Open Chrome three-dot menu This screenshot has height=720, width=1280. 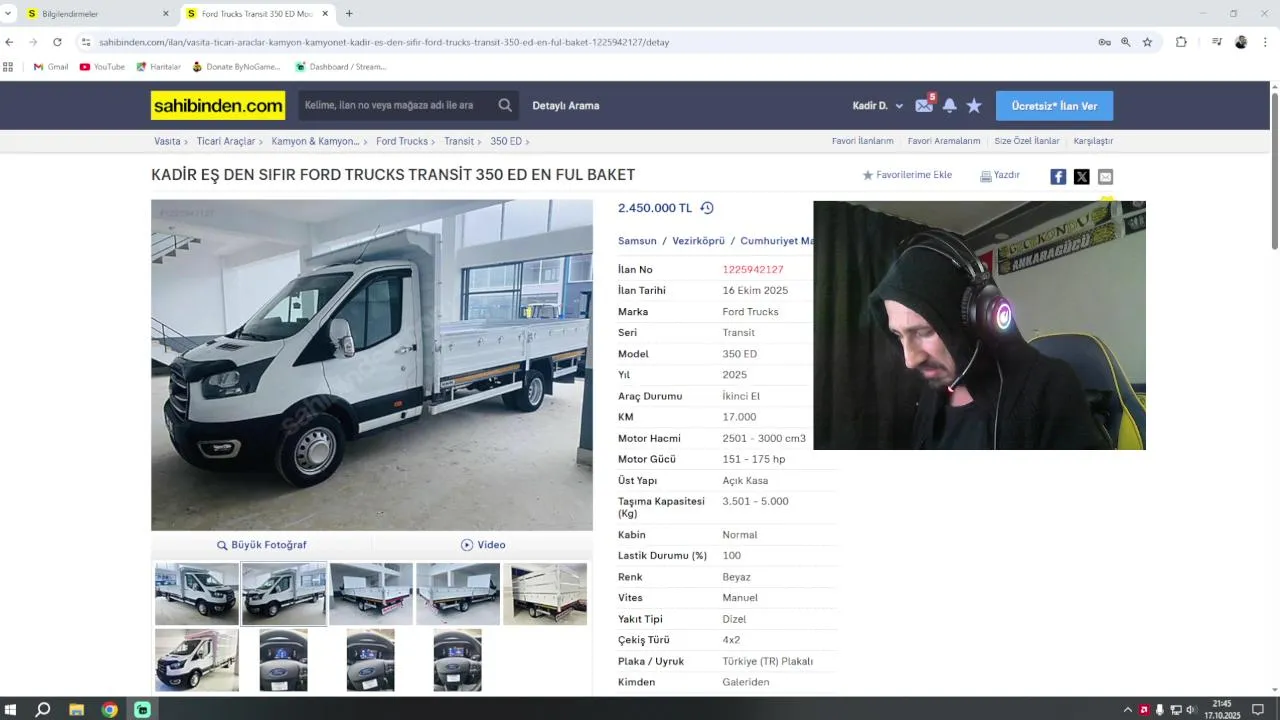click(x=1266, y=42)
